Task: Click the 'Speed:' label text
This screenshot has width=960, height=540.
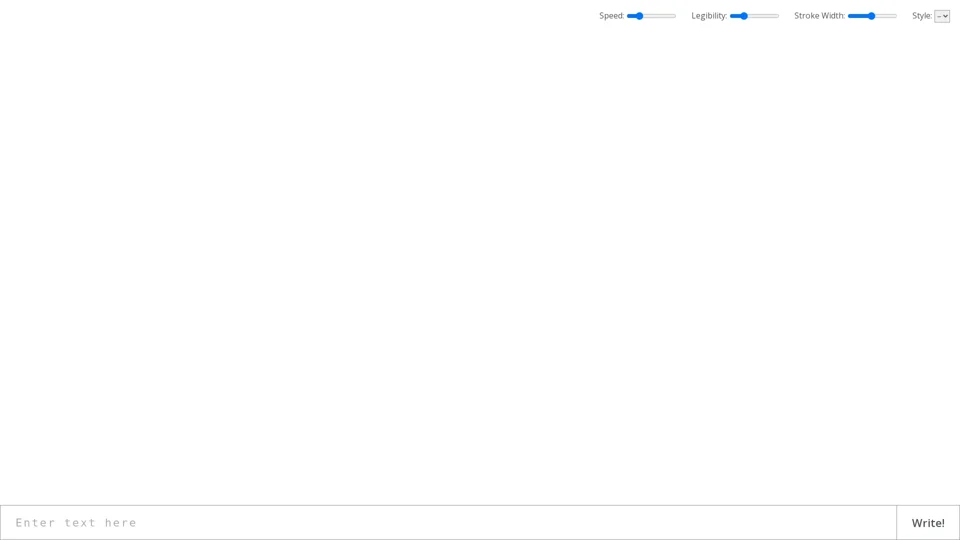Action: point(611,16)
